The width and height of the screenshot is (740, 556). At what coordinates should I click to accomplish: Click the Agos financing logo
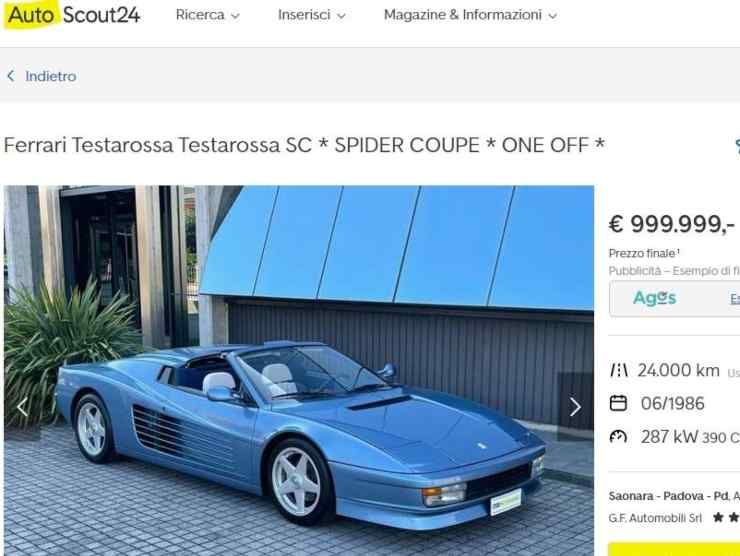[655, 298]
